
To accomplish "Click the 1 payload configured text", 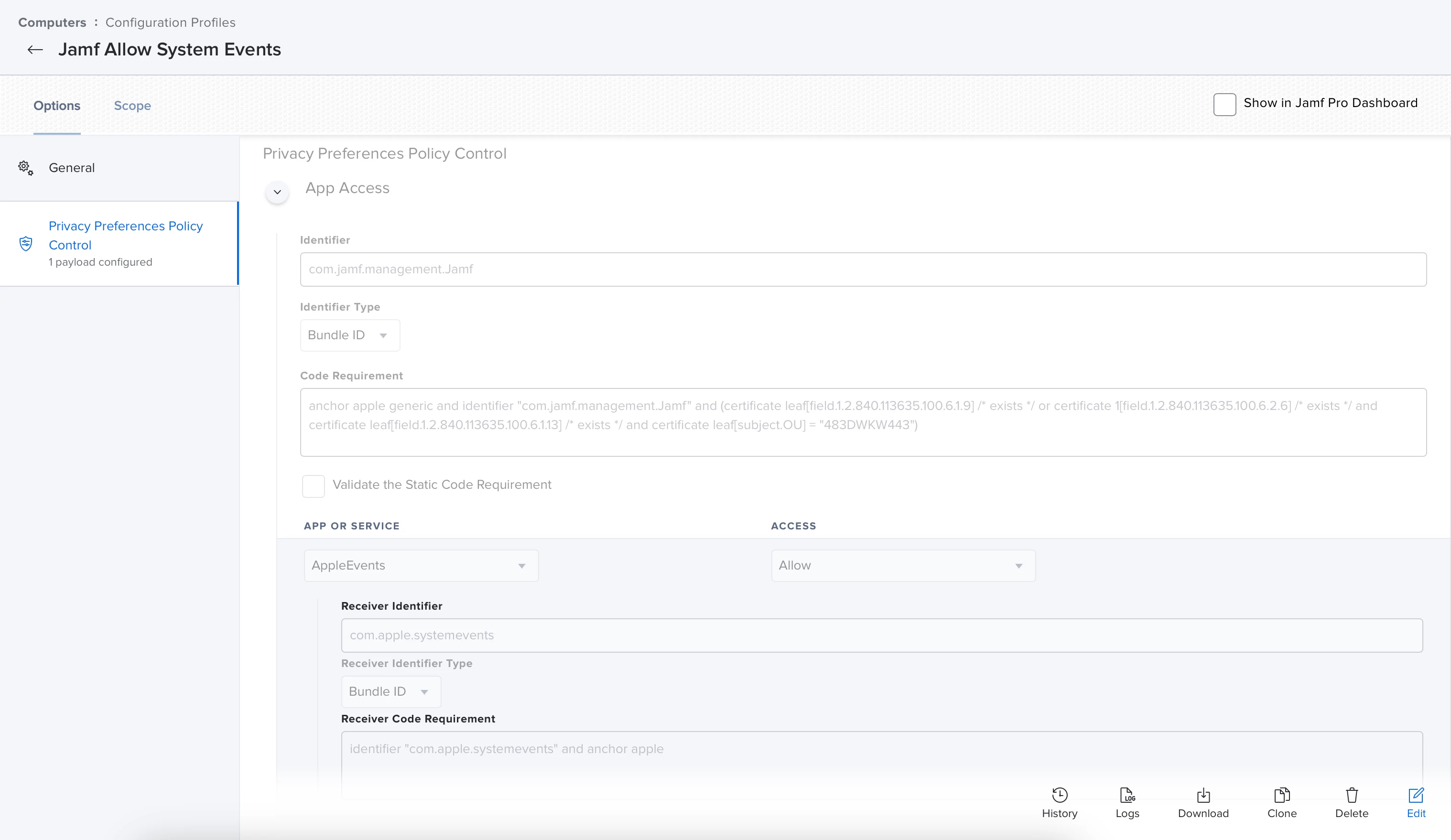I will pos(100,262).
